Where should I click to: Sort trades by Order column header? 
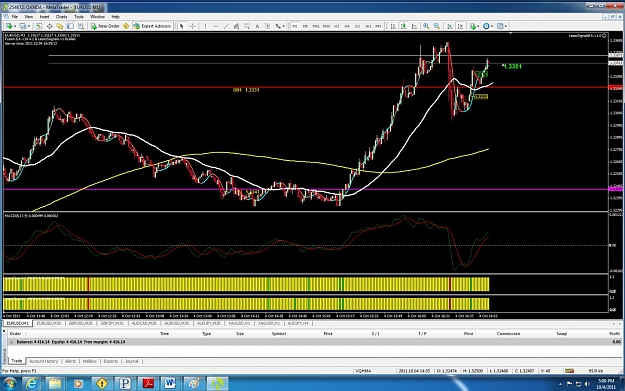click(15, 334)
